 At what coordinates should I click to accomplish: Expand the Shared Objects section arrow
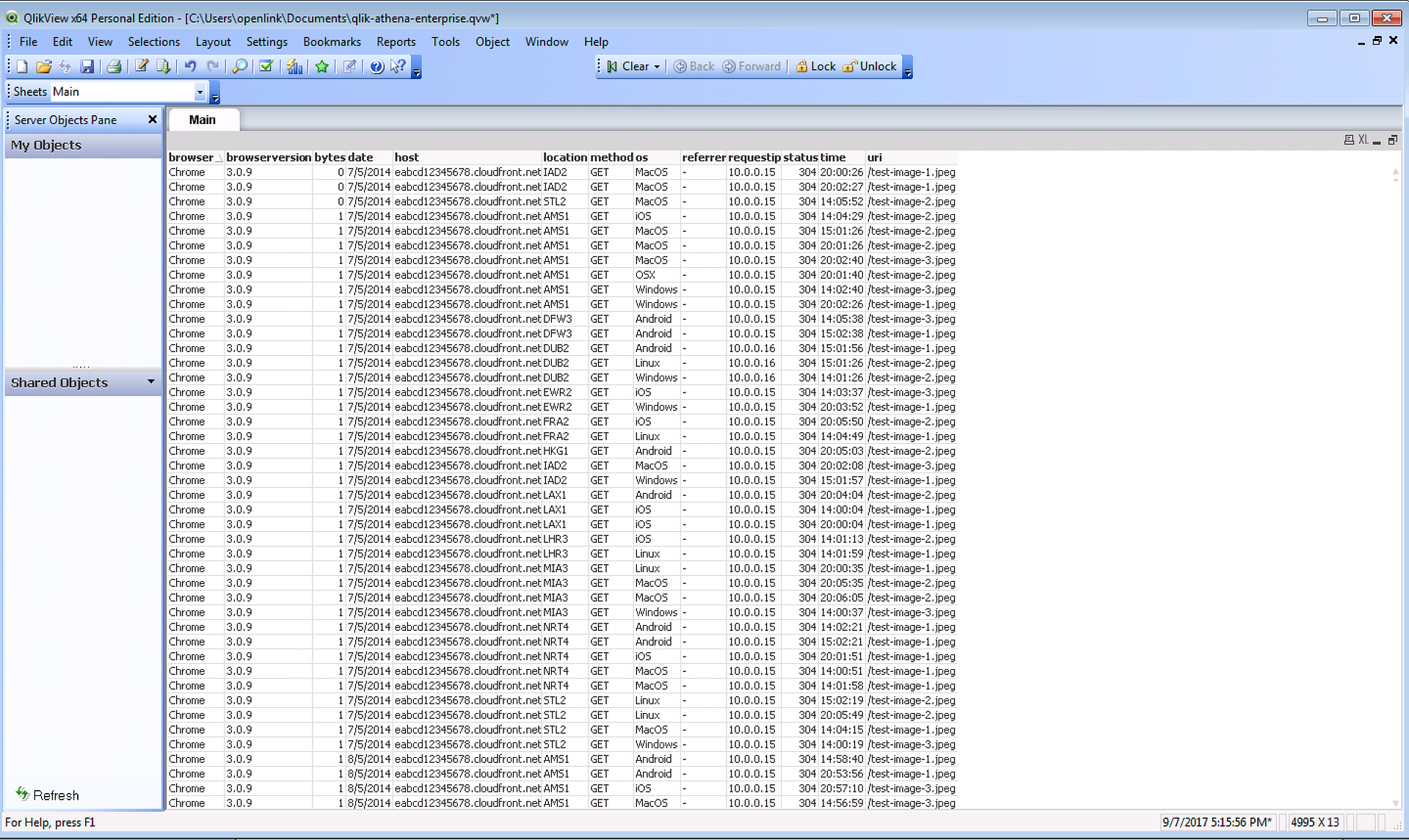[151, 381]
